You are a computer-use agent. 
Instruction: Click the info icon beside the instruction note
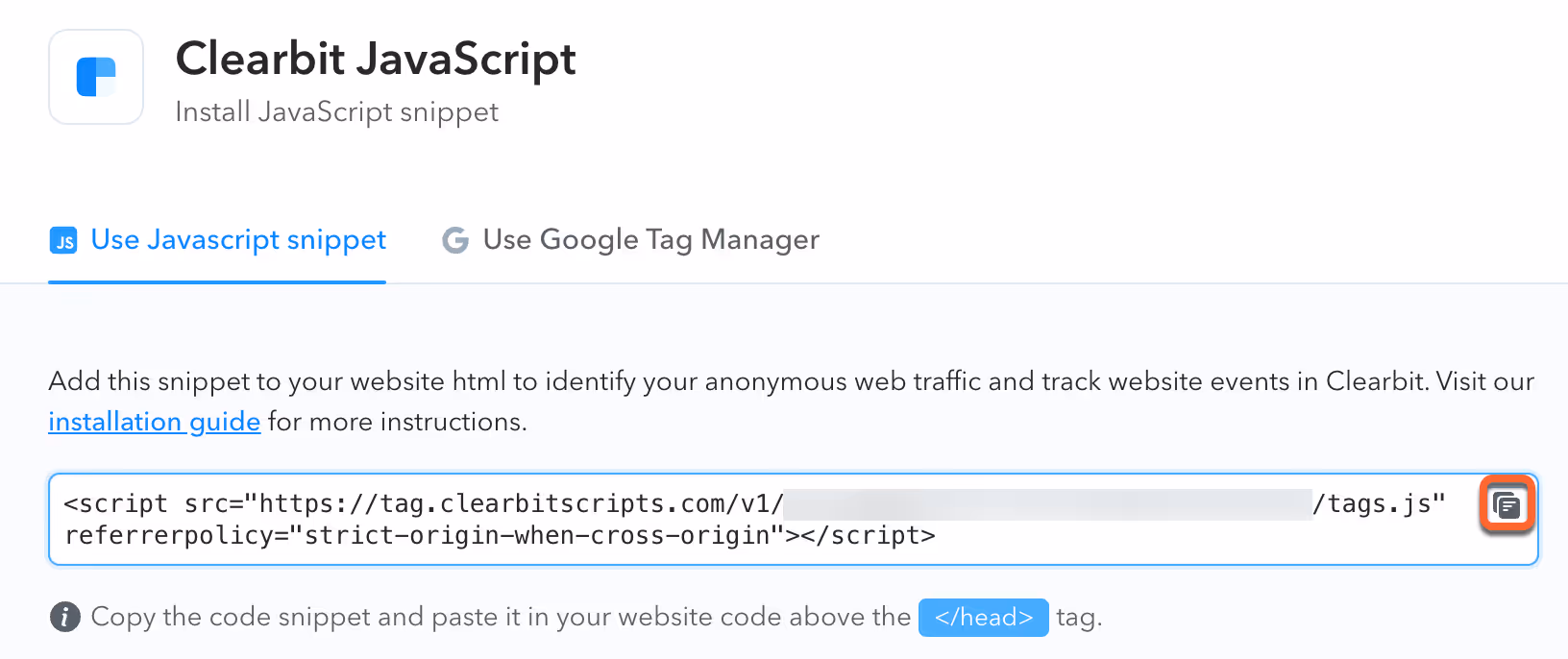click(63, 617)
